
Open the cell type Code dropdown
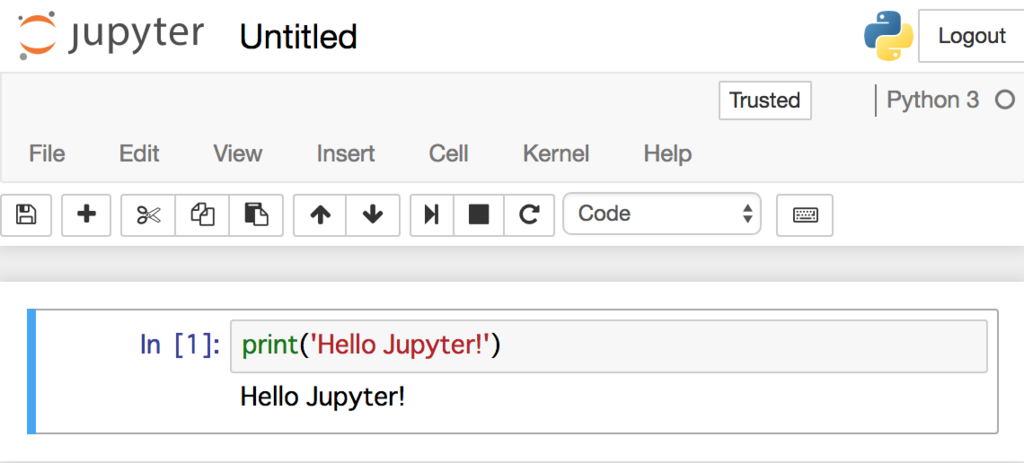(662, 214)
